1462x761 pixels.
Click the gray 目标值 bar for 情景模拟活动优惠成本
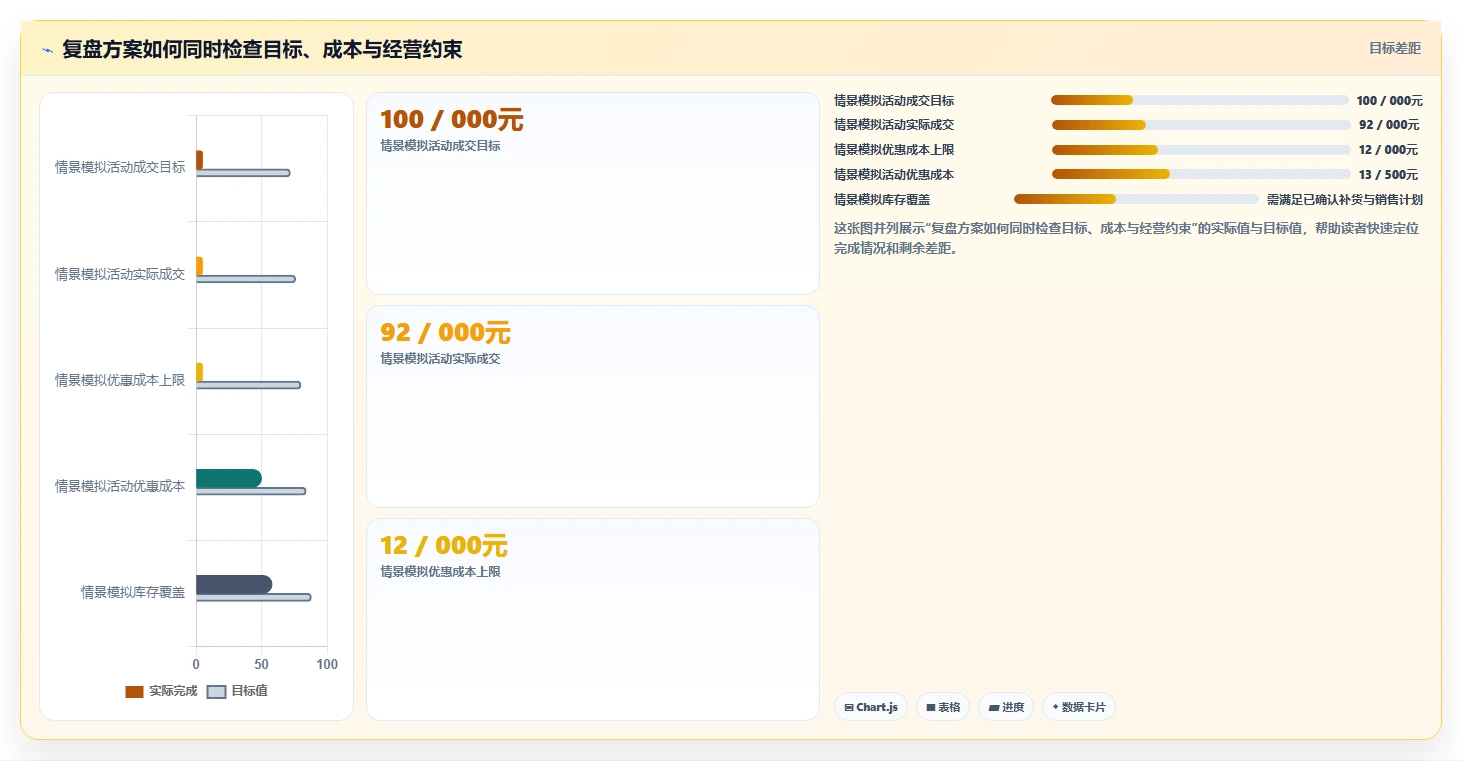pyautogui.click(x=251, y=491)
